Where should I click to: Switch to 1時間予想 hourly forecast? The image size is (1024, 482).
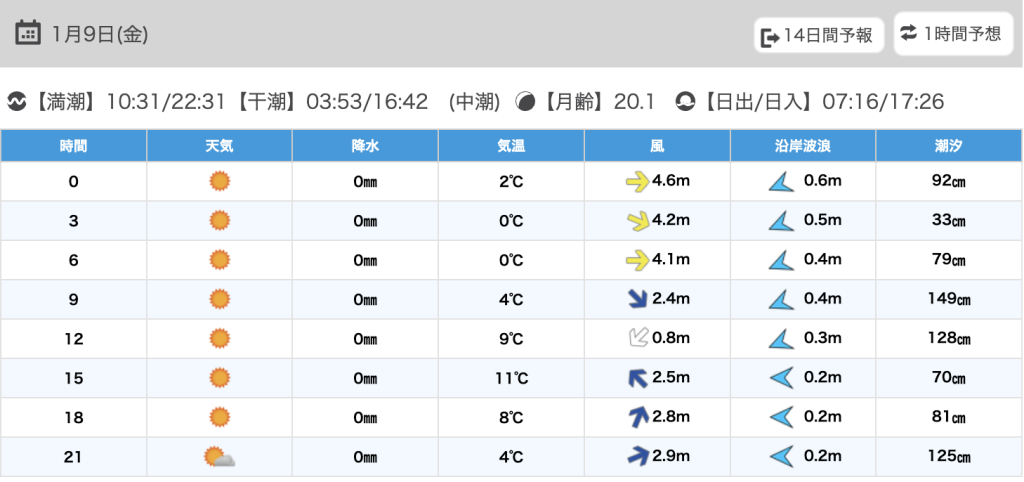[949, 34]
